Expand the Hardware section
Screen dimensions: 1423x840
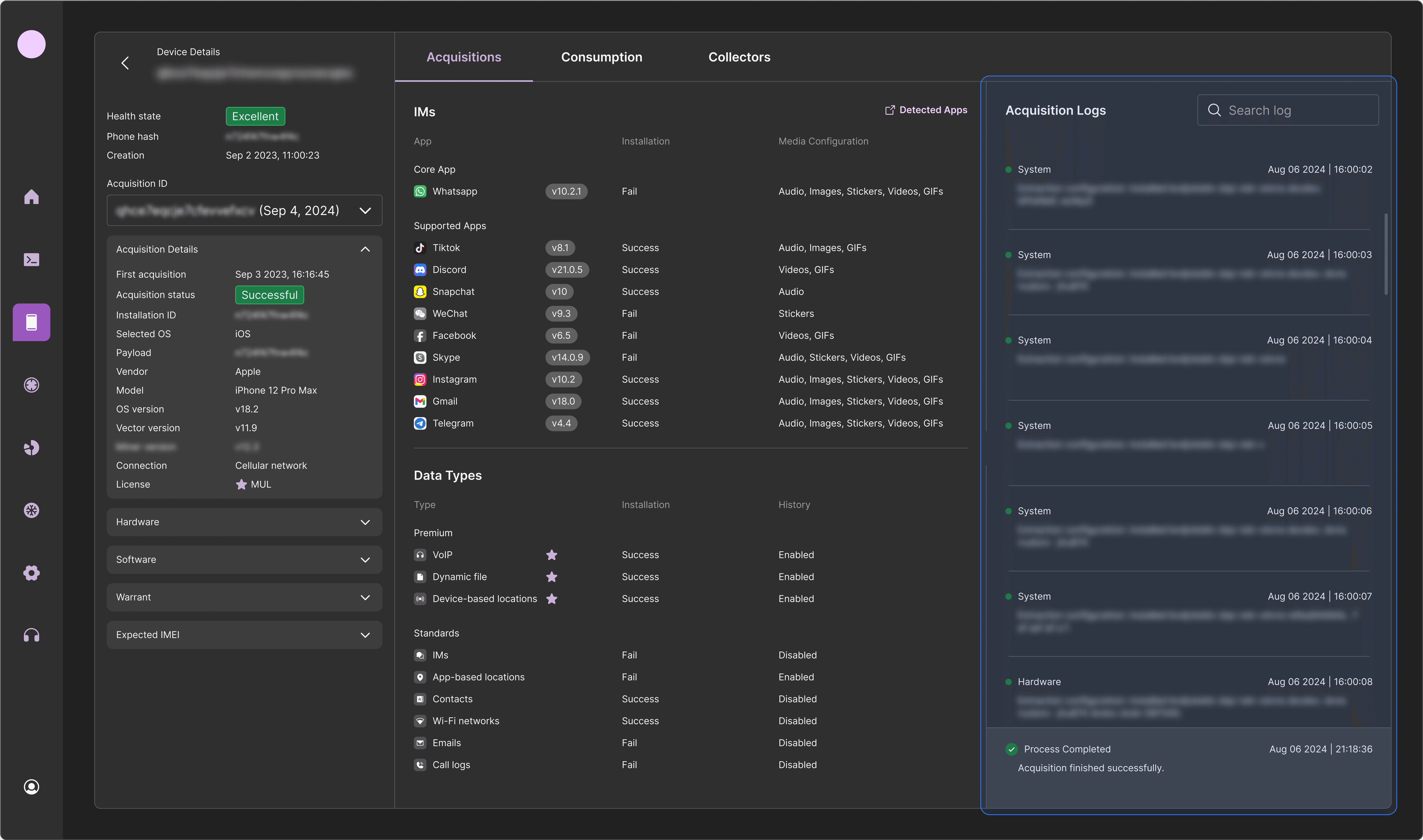coord(244,522)
